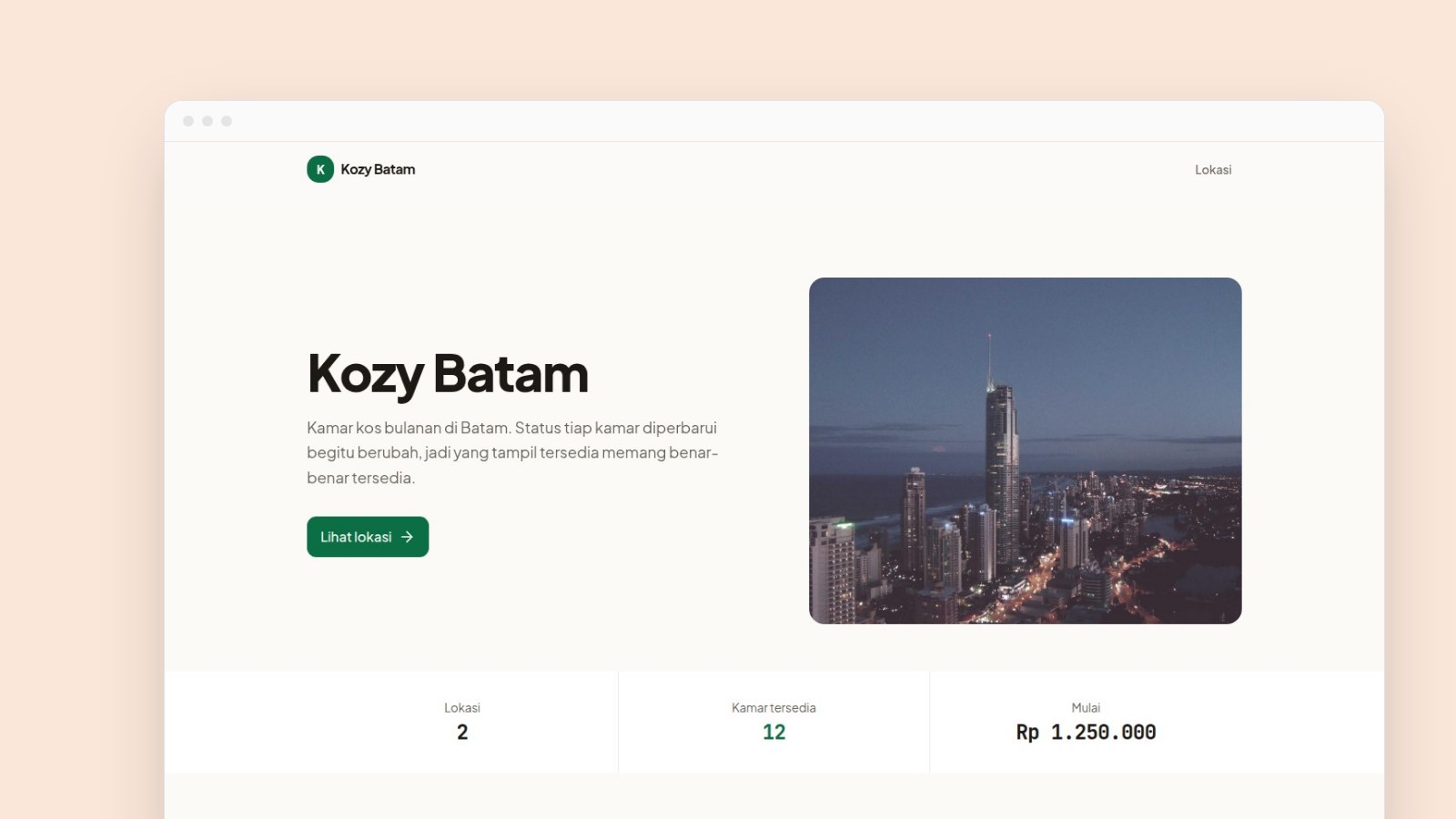Click the available rooms value 12
Image resolution: width=1456 pixels, height=819 pixels.
click(x=773, y=733)
